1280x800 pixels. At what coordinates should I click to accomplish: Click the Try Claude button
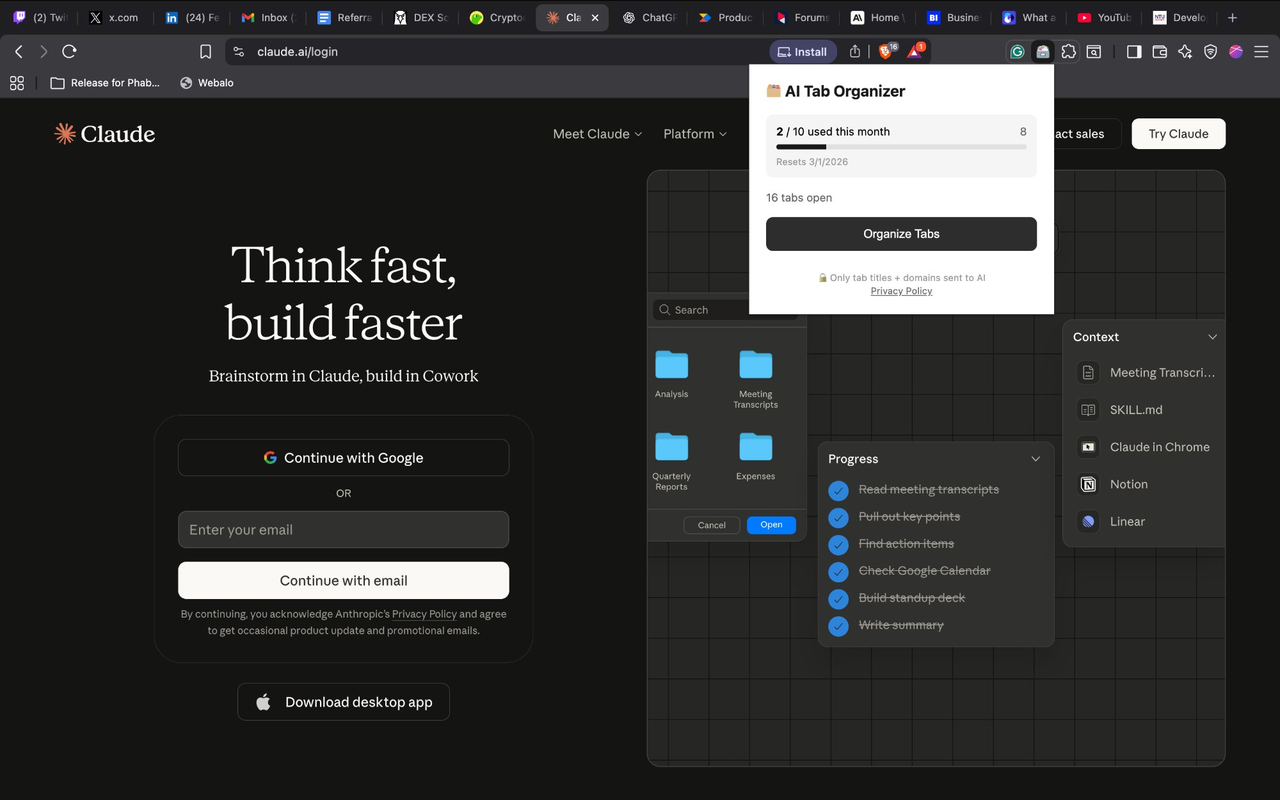click(1178, 134)
